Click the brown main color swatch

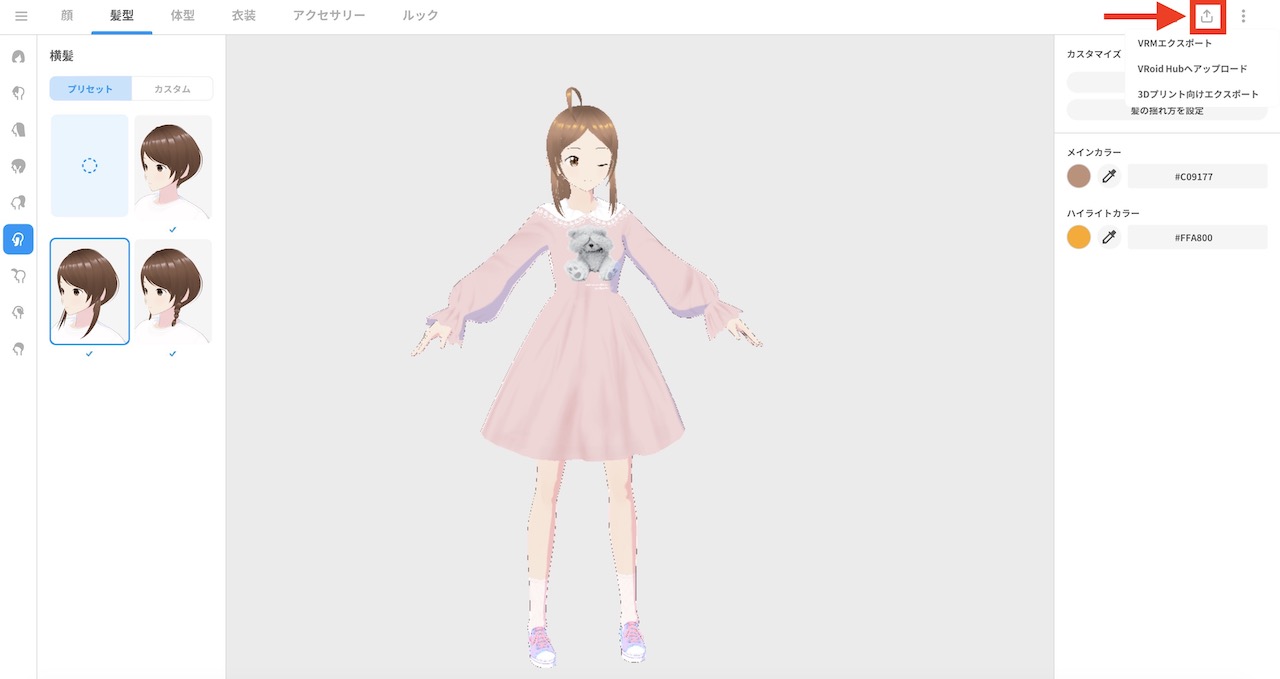click(x=1079, y=176)
